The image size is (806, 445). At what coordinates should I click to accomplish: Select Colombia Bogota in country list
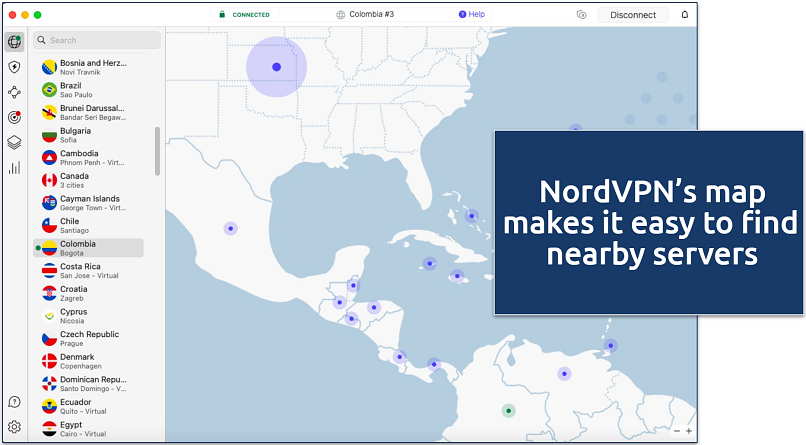pyautogui.click(x=90, y=248)
